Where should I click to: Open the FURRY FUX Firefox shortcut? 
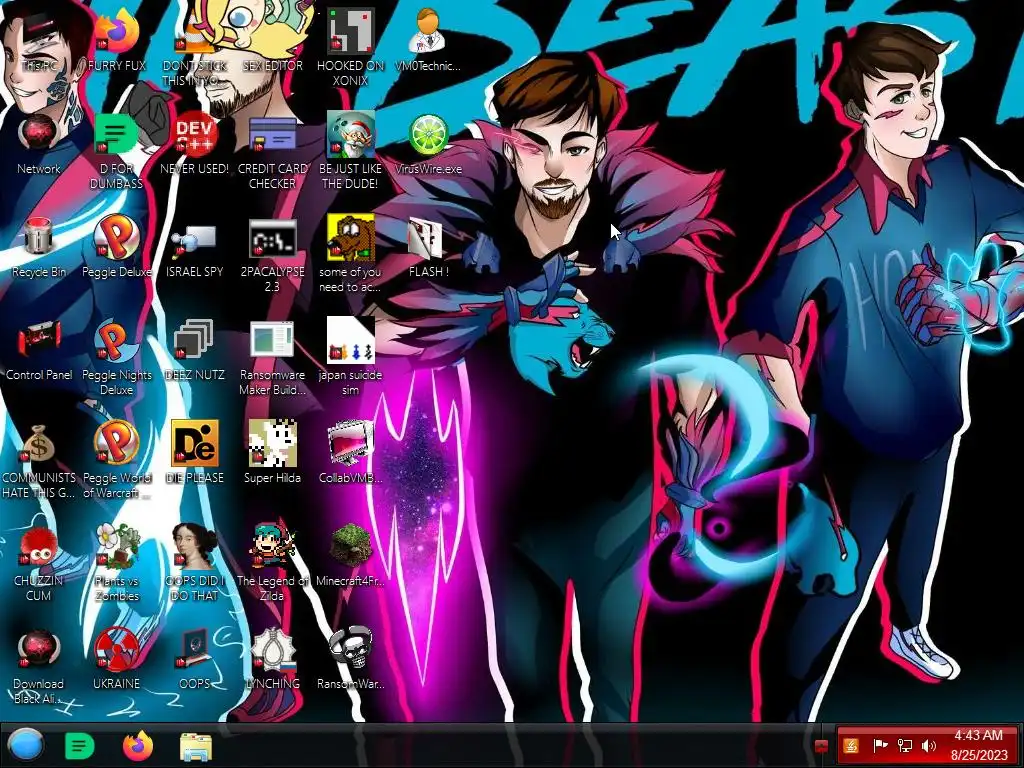(x=116, y=40)
